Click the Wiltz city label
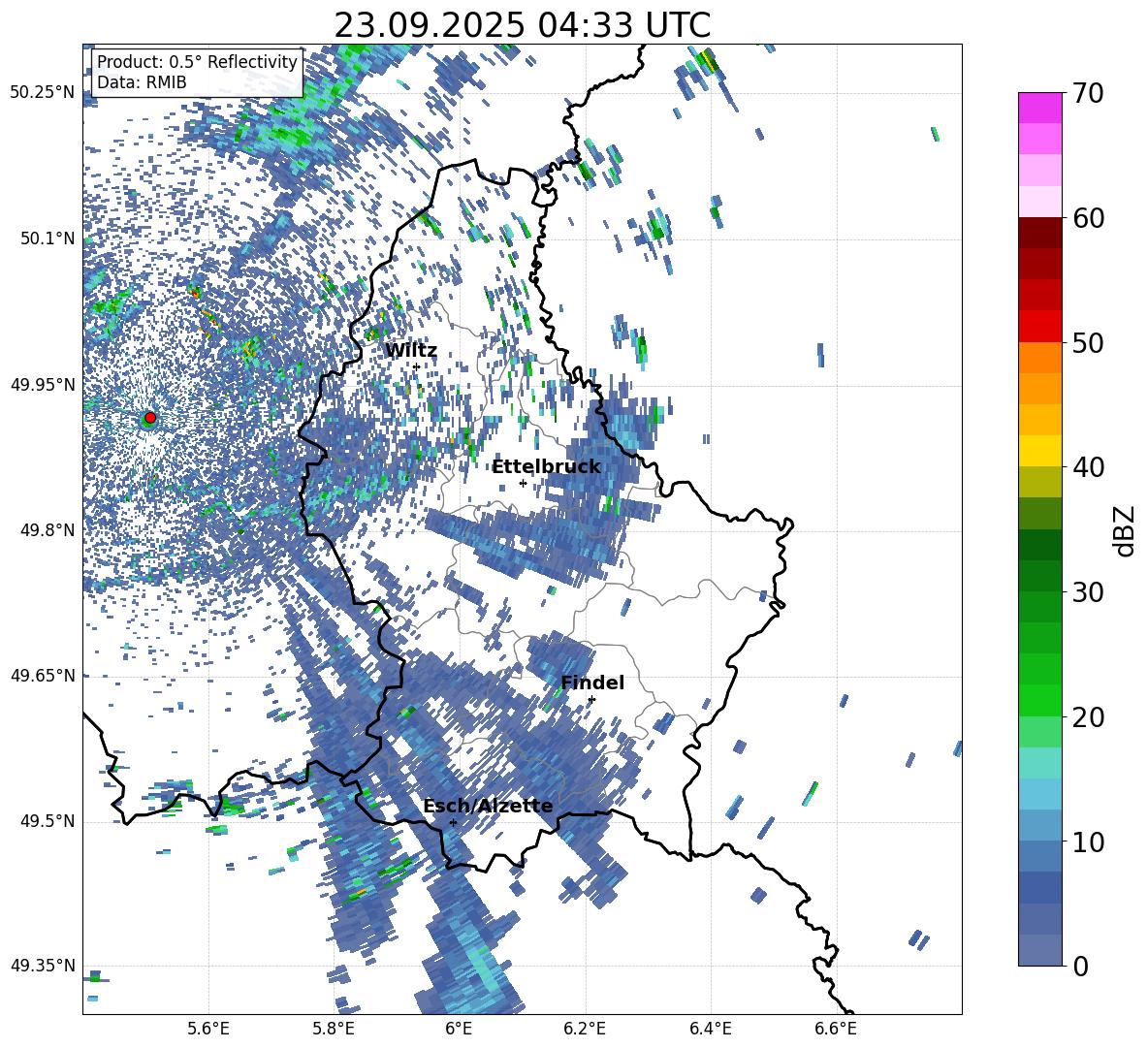Viewport: 1148px width, 1048px height. pyautogui.click(x=411, y=351)
